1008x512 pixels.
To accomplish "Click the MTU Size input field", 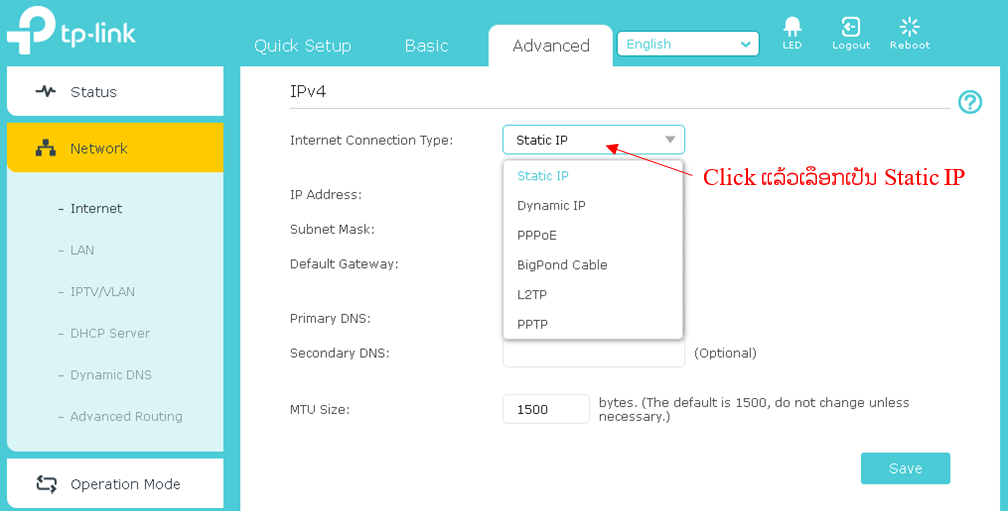I will (545, 409).
